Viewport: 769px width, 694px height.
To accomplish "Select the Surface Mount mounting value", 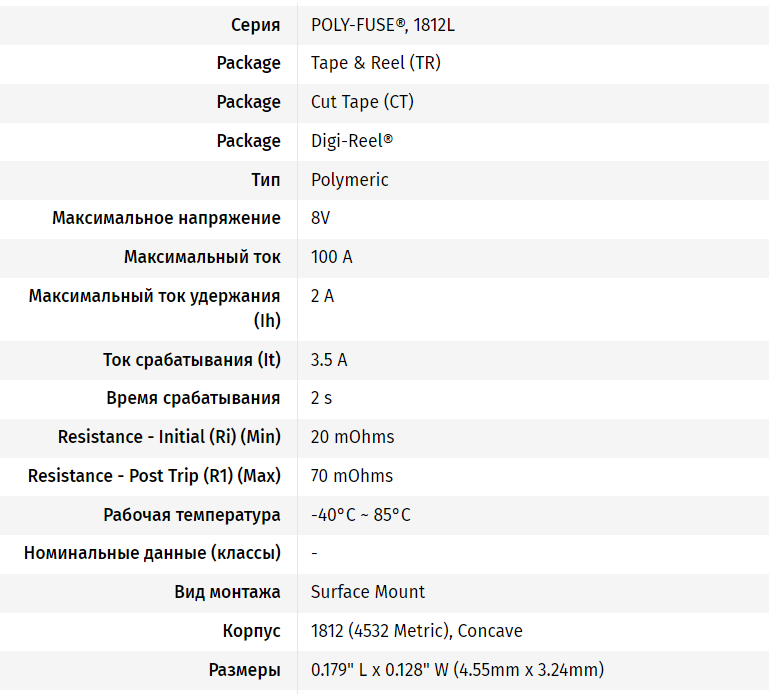I will 368,592.
